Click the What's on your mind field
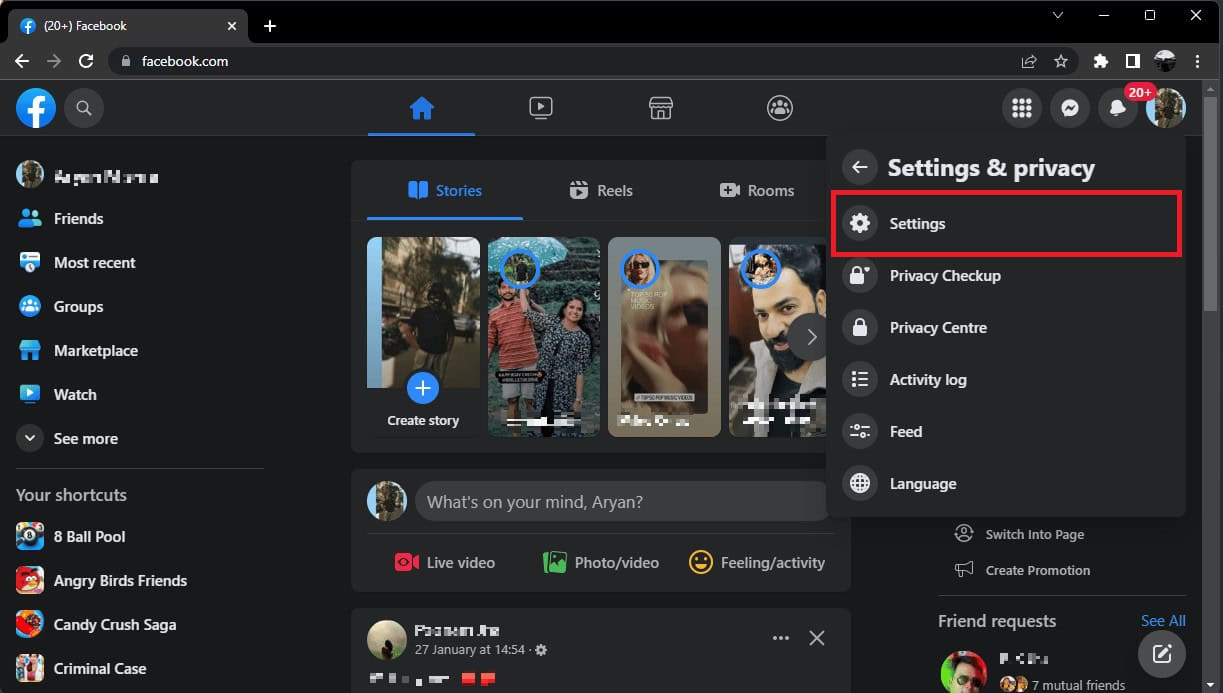Viewport: 1223px width, 693px height. click(x=621, y=502)
